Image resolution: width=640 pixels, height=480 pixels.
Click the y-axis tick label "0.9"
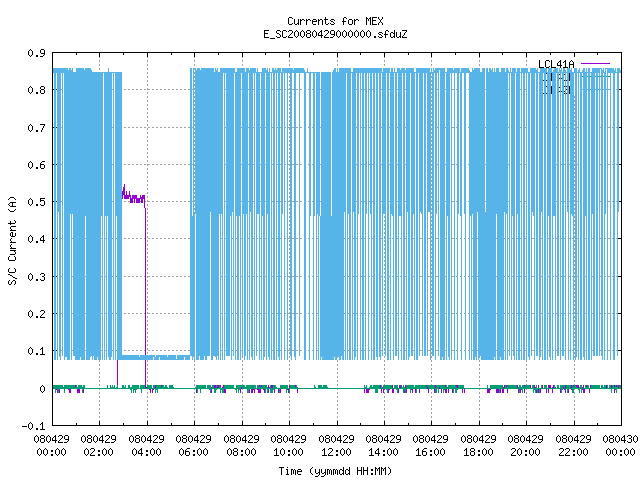click(36, 53)
